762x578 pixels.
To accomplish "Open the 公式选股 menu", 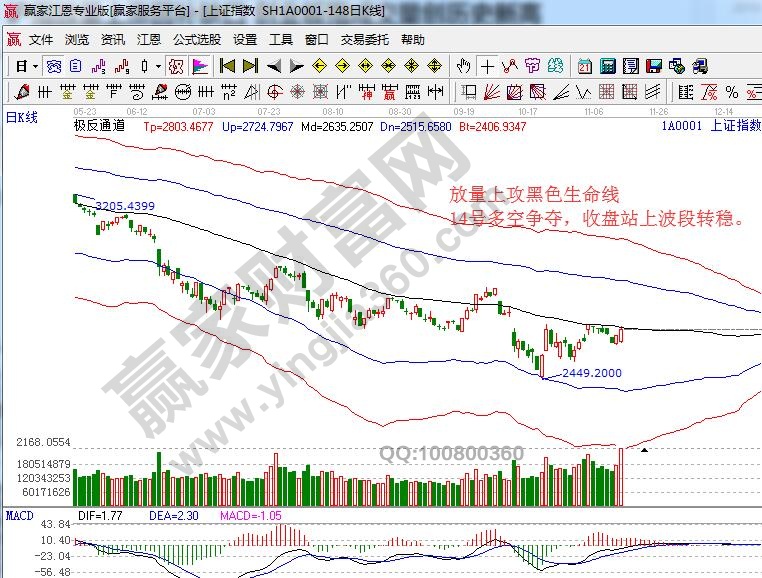I will point(196,40).
